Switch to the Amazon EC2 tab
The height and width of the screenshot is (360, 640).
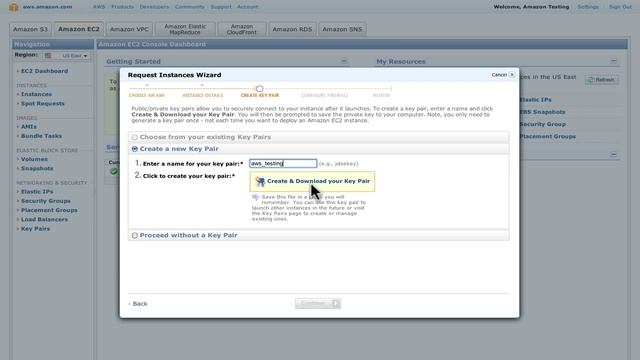point(79,29)
